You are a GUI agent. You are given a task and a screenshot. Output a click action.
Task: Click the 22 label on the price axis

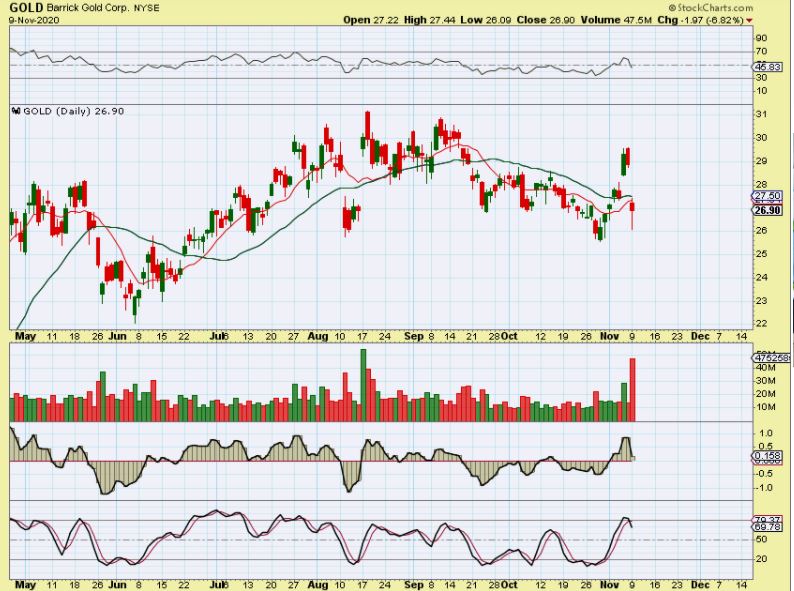(761, 323)
